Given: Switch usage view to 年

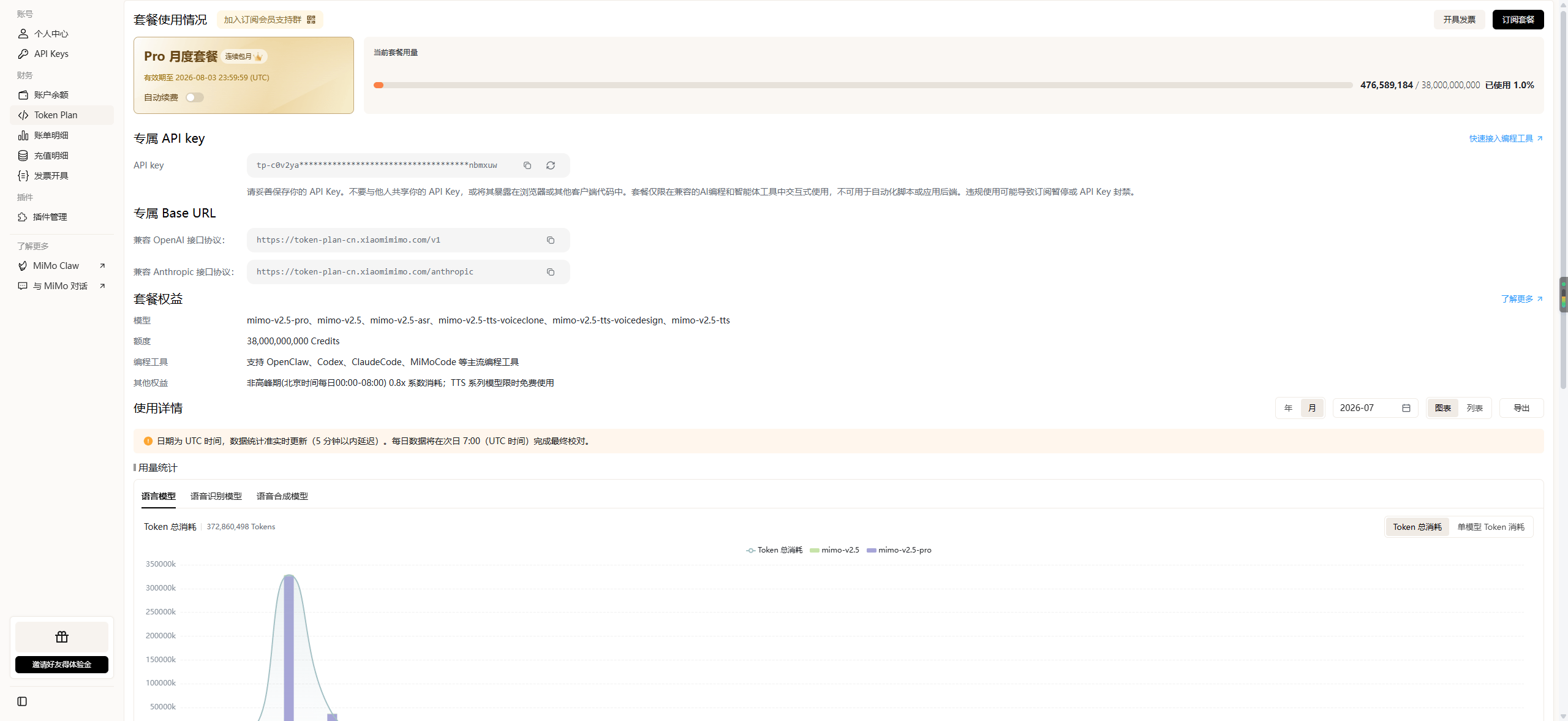Looking at the screenshot, I should [x=1289, y=408].
